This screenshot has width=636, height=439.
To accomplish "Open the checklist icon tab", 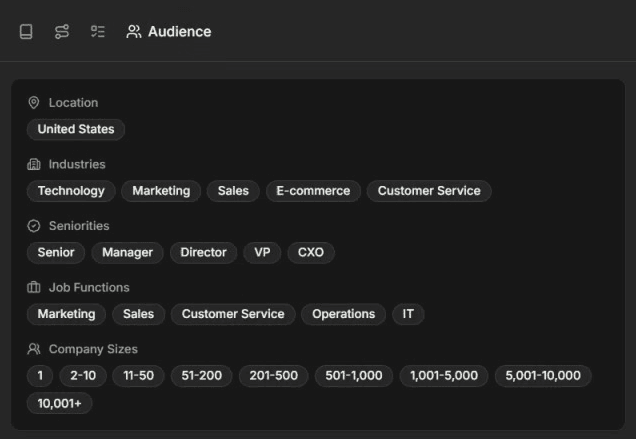I will pos(98,32).
